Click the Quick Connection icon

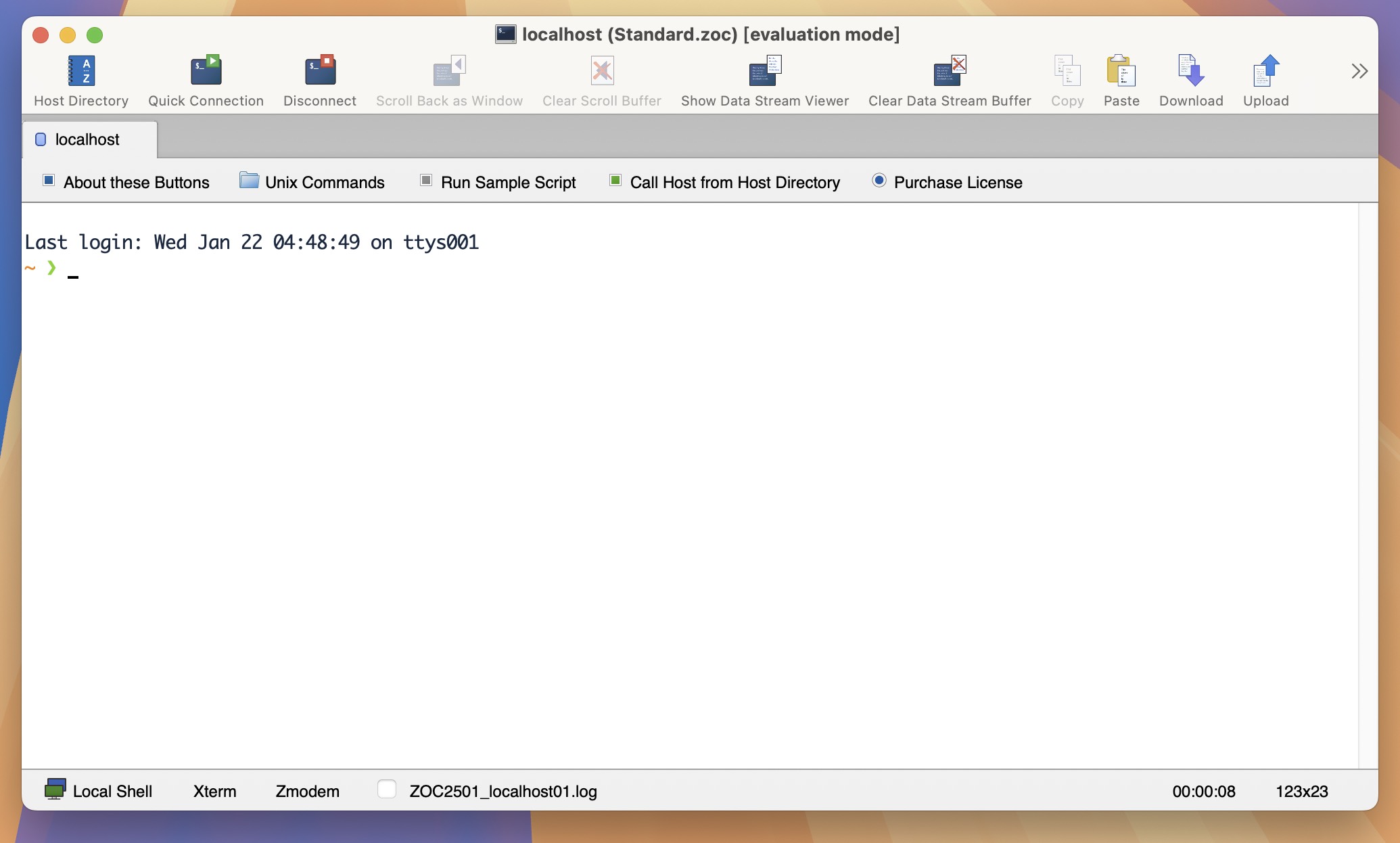pyautogui.click(x=206, y=71)
